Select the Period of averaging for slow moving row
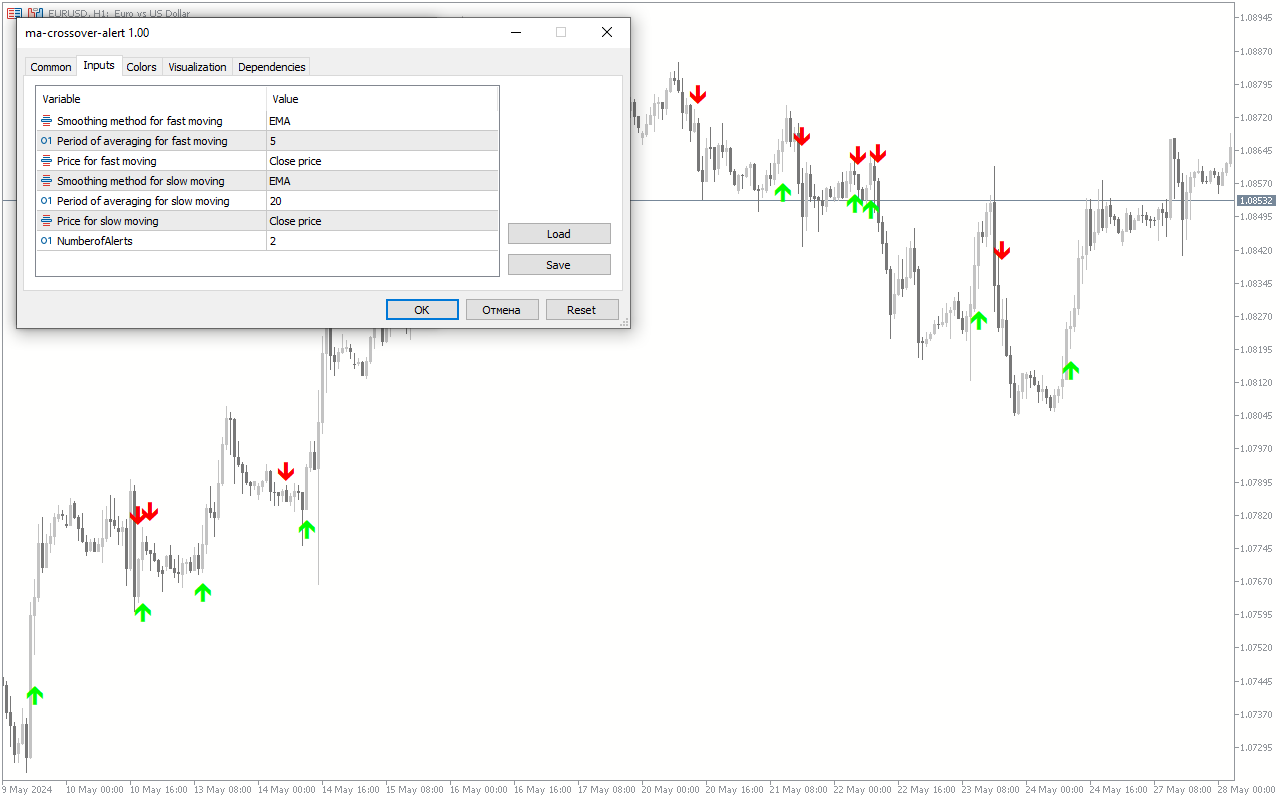Image resolution: width=1280 pixels, height=800 pixels. click(267, 201)
